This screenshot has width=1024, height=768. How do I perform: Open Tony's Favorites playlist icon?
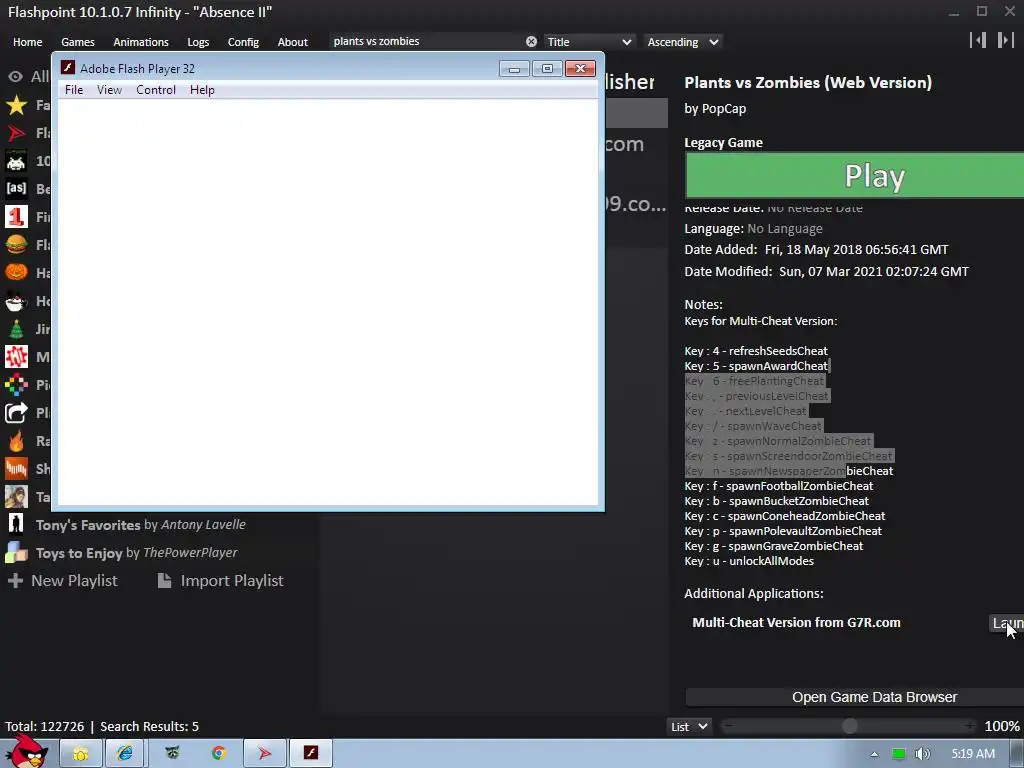16,524
